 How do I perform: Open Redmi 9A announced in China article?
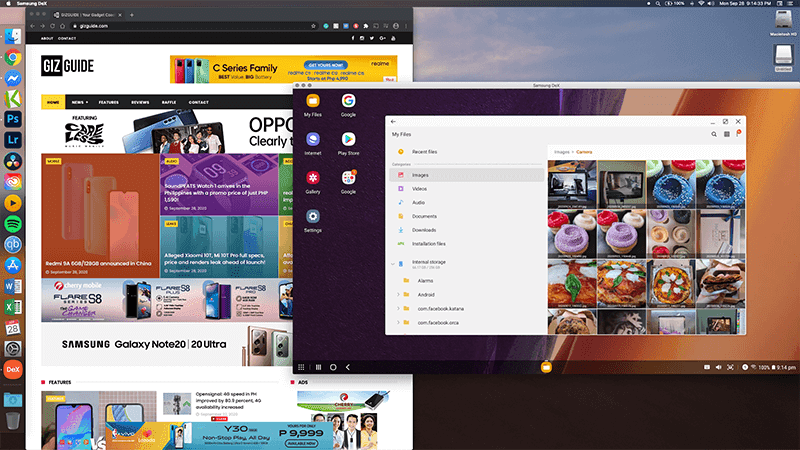pos(100,216)
